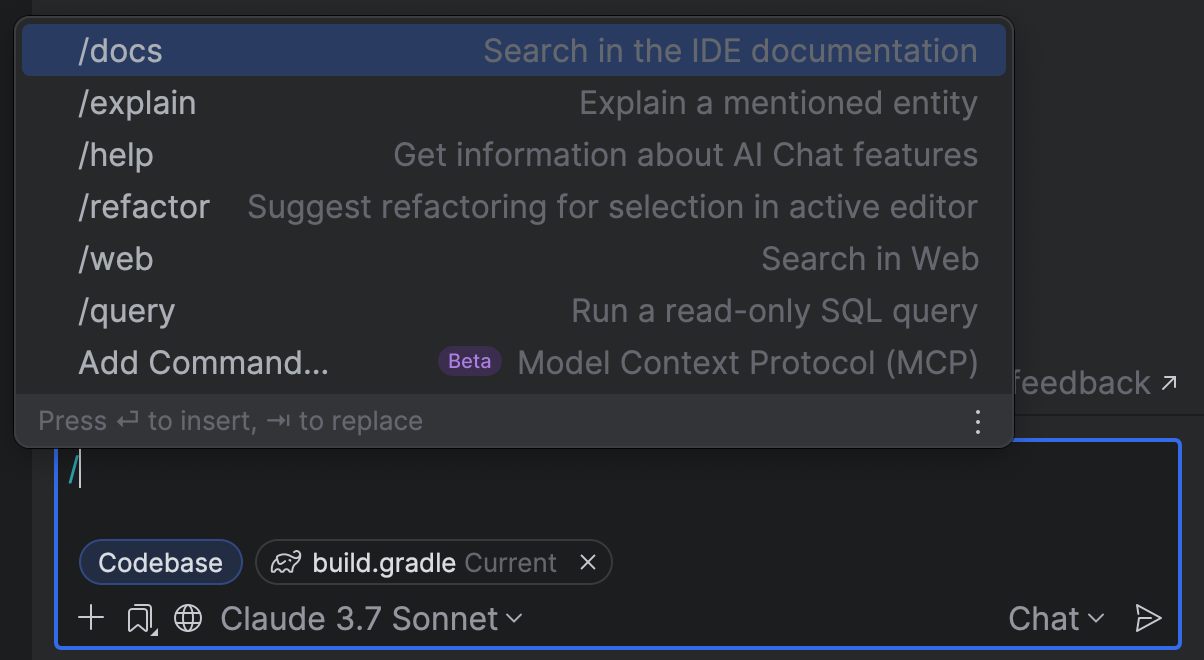The height and width of the screenshot is (660, 1204).
Task: Open the feedback external link arrow
Action: 1168,382
